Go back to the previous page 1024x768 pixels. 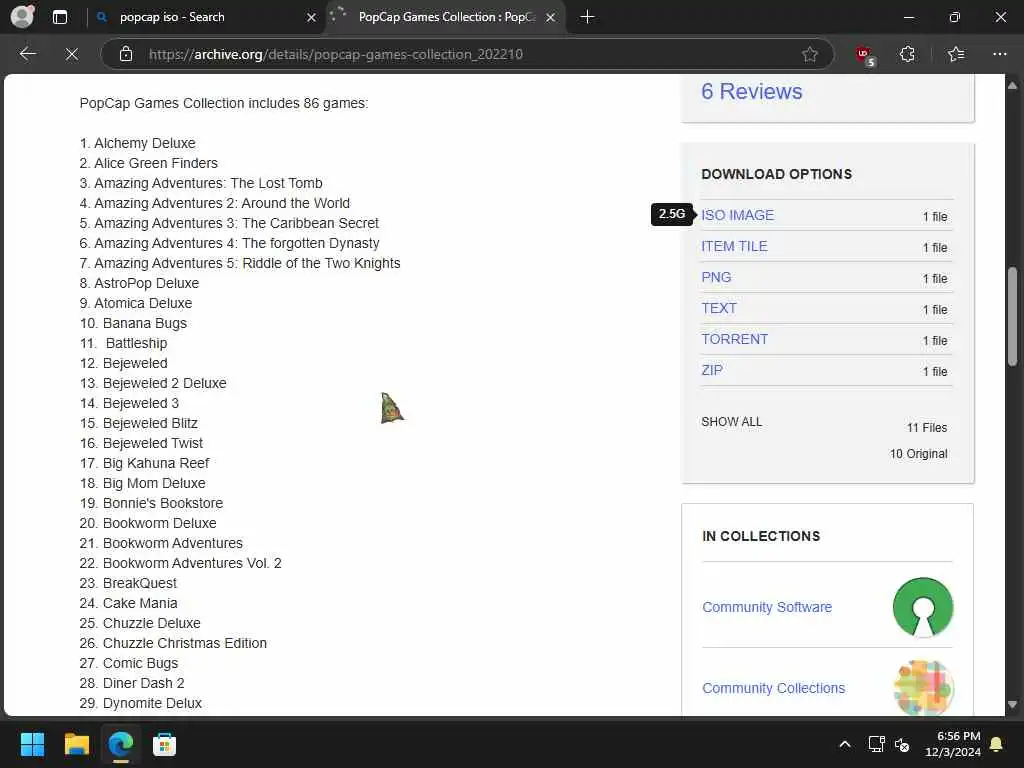click(28, 54)
